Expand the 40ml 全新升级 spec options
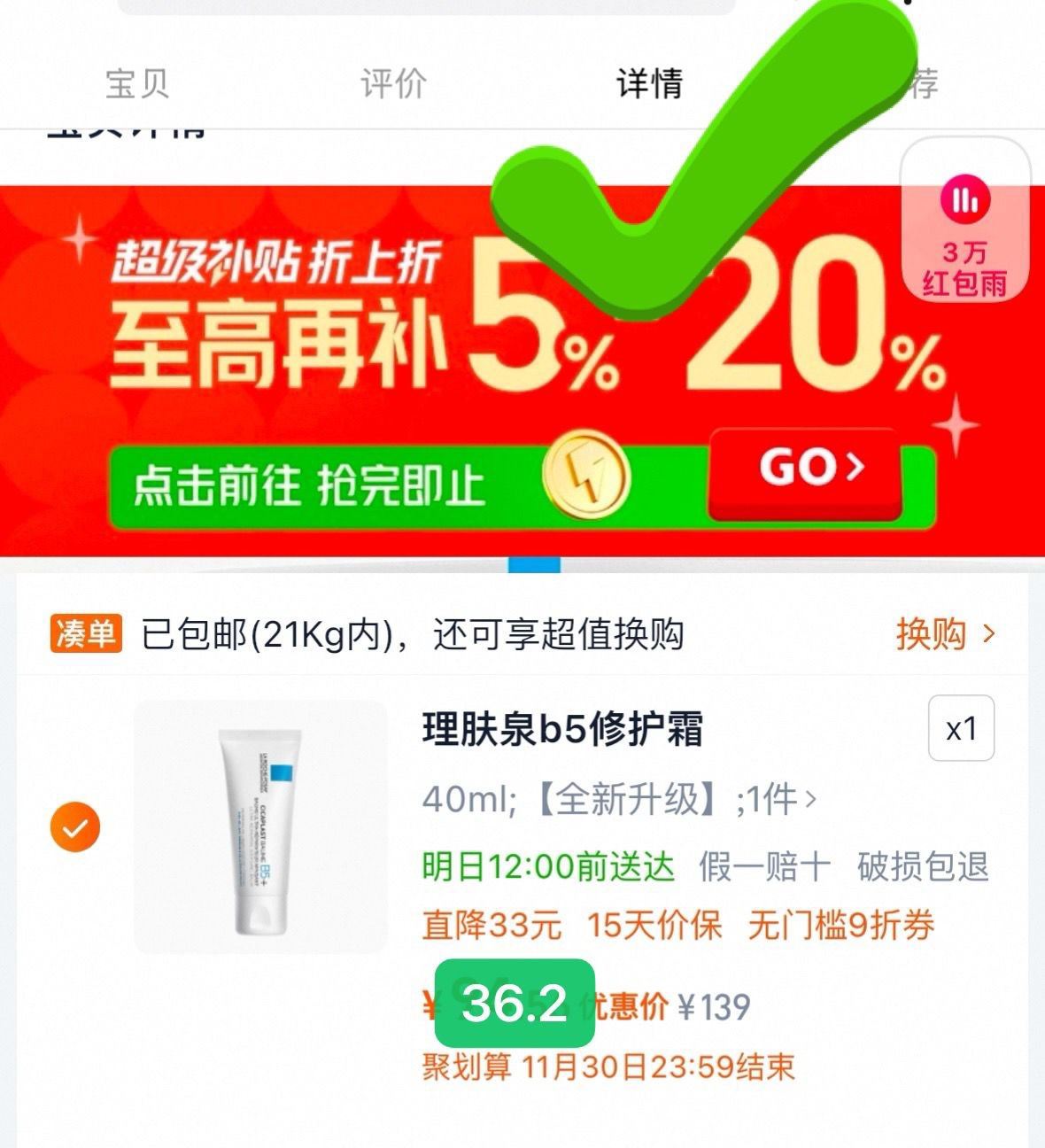Screen dimensions: 1045x1148 619,799
